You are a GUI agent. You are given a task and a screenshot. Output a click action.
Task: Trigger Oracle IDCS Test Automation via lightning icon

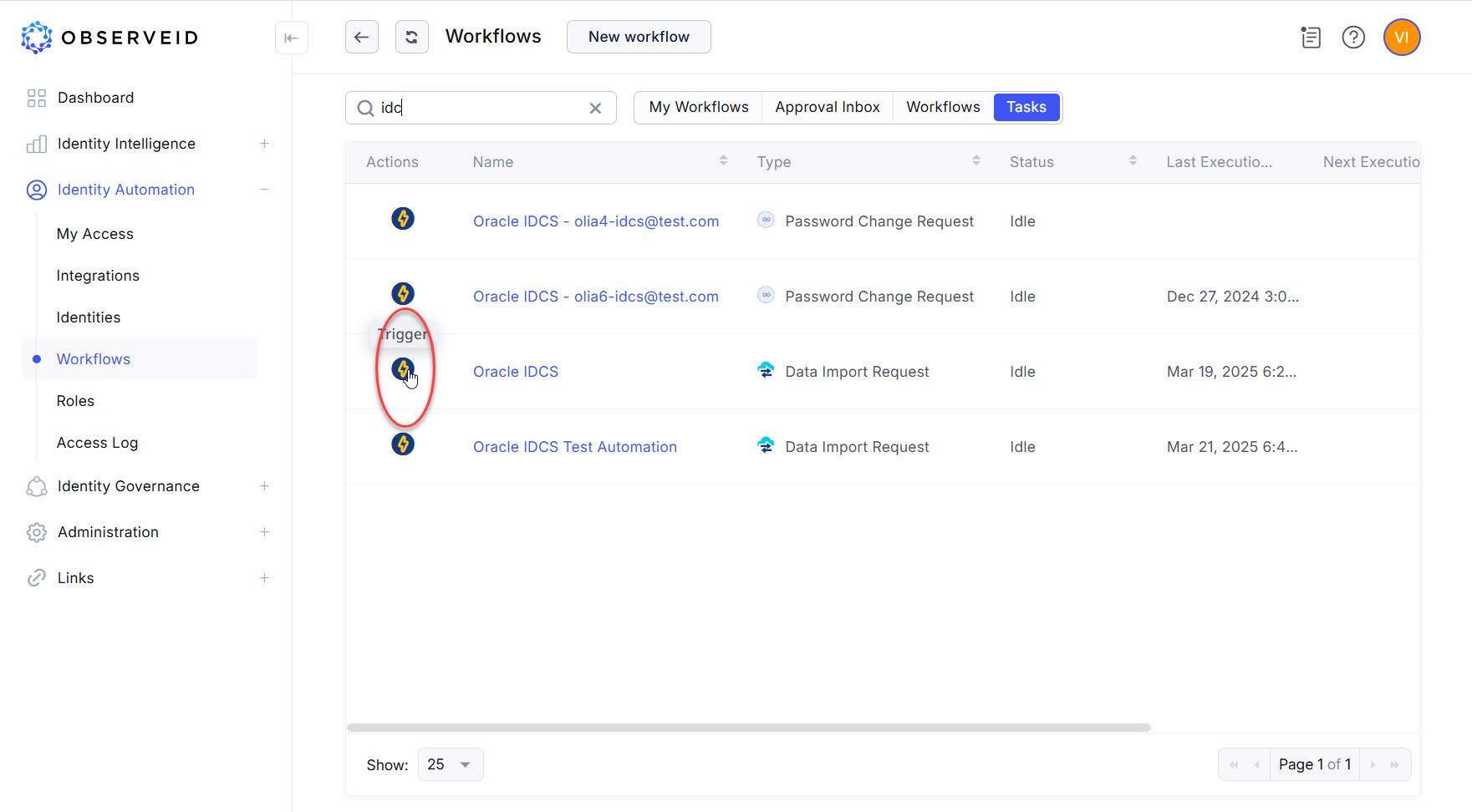click(403, 444)
